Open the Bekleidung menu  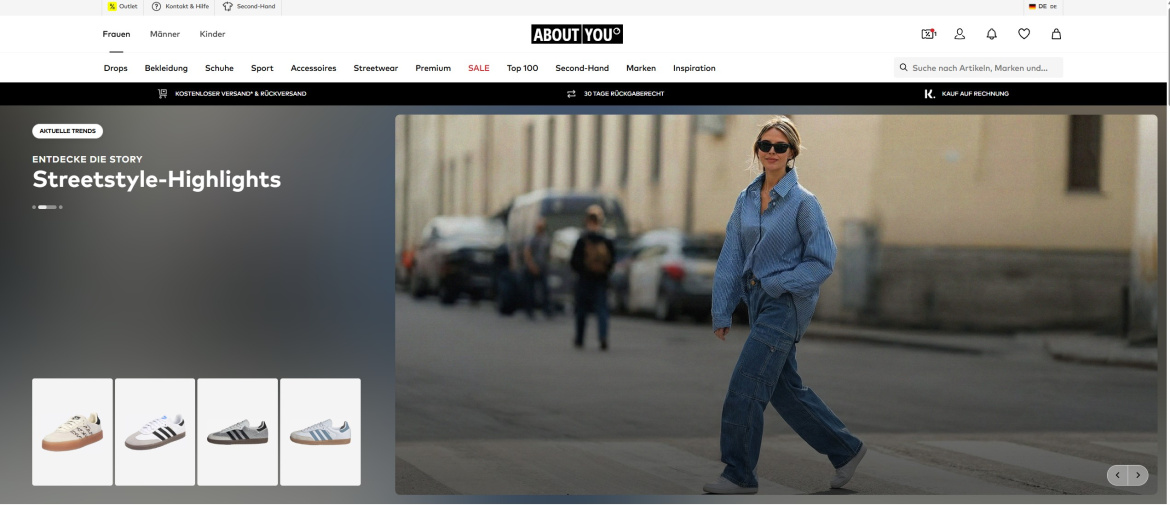pos(166,68)
